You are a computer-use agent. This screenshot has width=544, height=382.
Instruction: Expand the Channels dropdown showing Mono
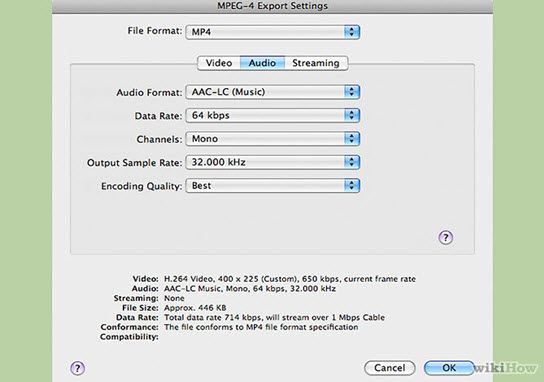click(273, 139)
